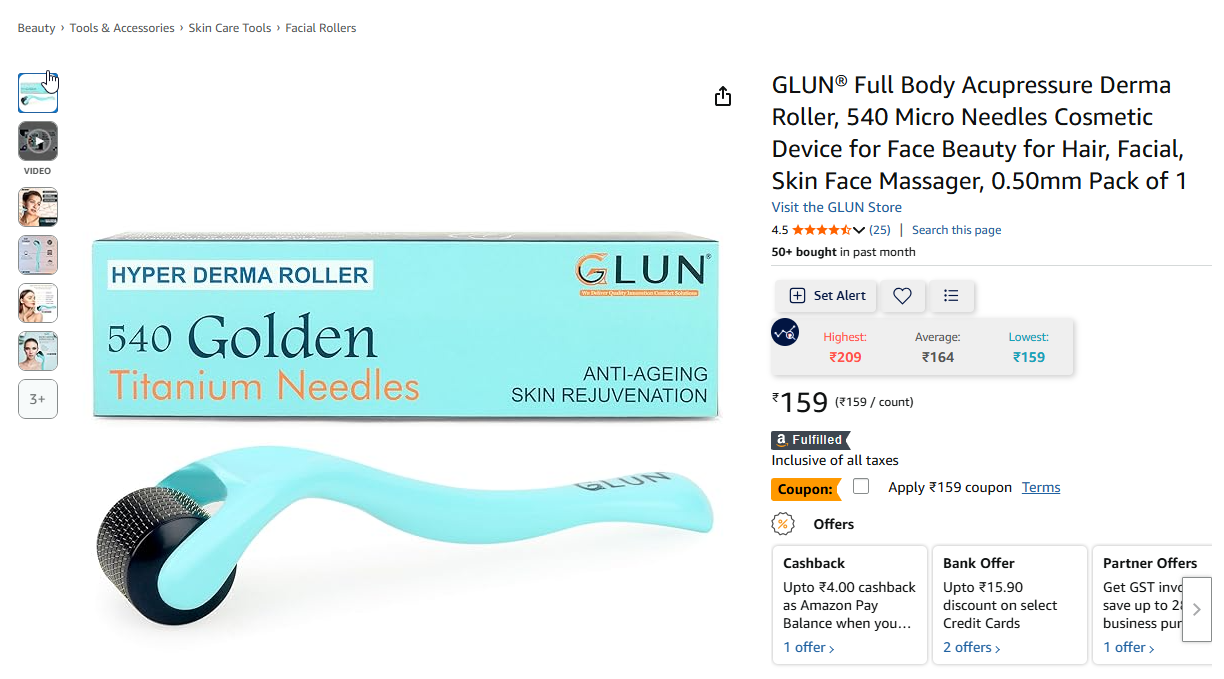This screenshot has height=679, width=1224.
Task: Add product to wishlist with heart icon
Action: pyautogui.click(x=902, y=295)
